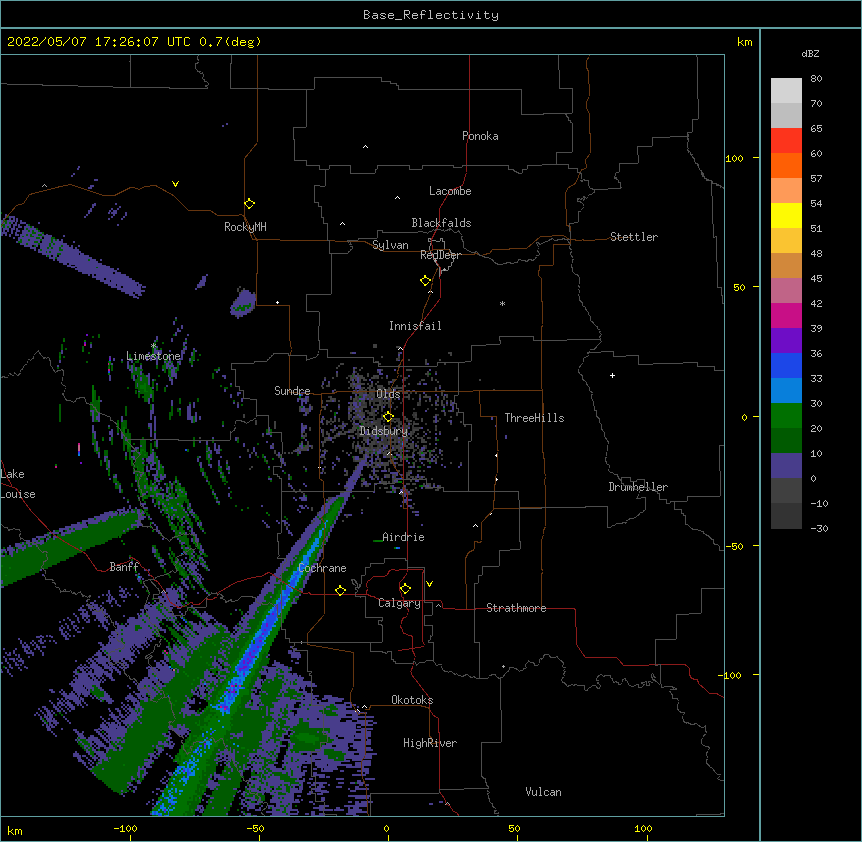Click the Calgary city label
Image resolution: width=862 pixels, height=842 pixels.
399,603
